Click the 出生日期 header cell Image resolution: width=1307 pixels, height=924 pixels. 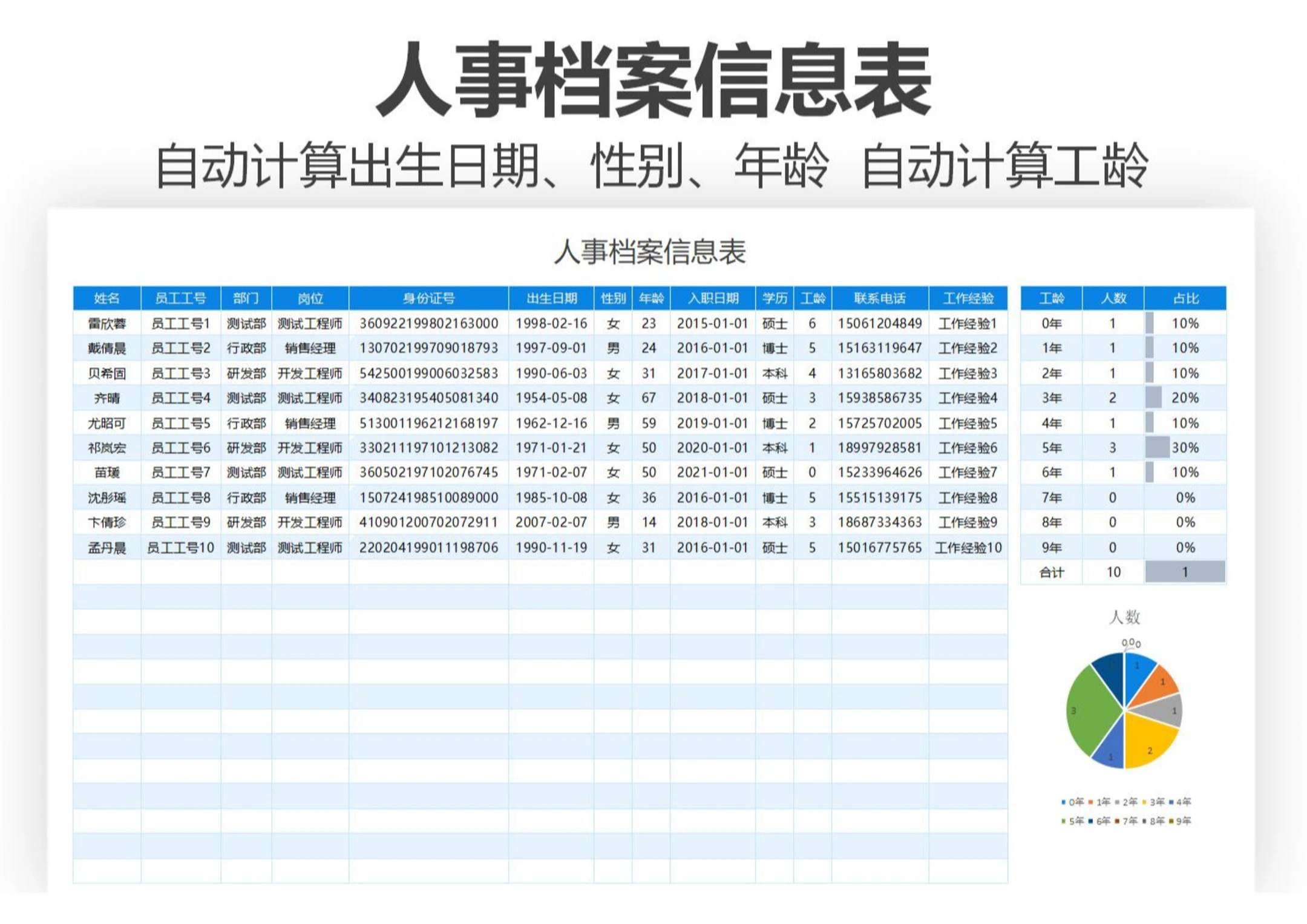pyautogui.click(x=551, y=298)
